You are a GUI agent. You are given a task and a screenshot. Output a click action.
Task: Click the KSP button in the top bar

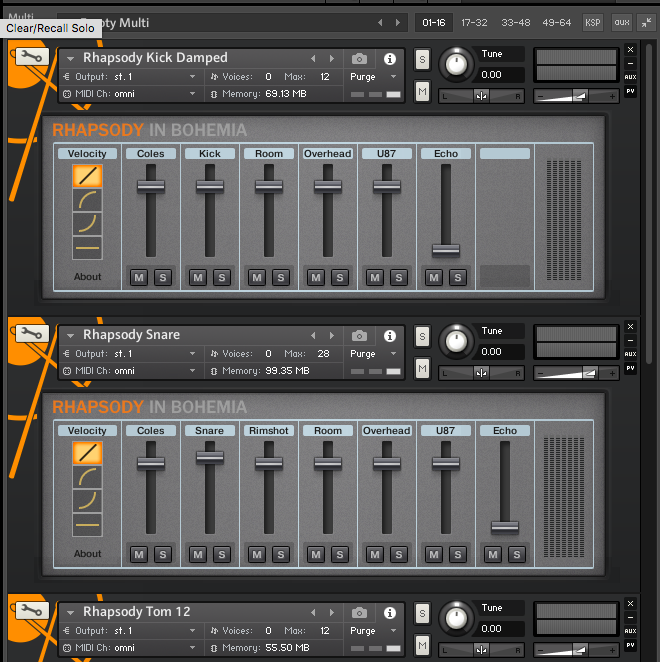593,22
